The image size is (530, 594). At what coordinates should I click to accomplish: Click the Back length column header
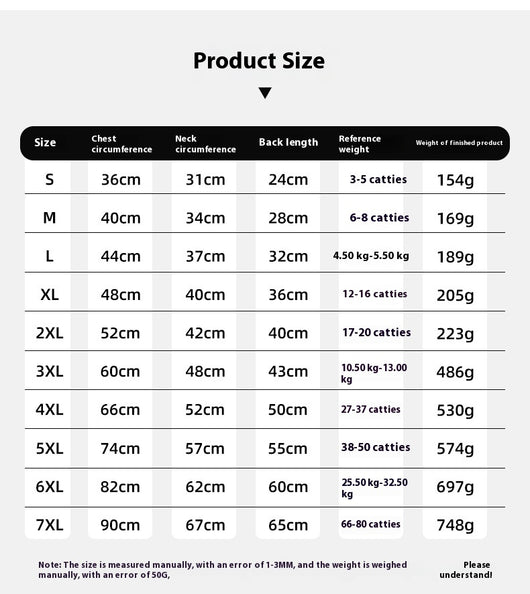click(x=288, y=142)
